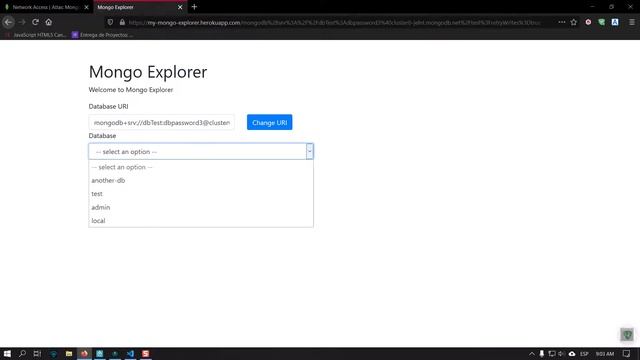Click the browser Back arrow

click(8, 22)
